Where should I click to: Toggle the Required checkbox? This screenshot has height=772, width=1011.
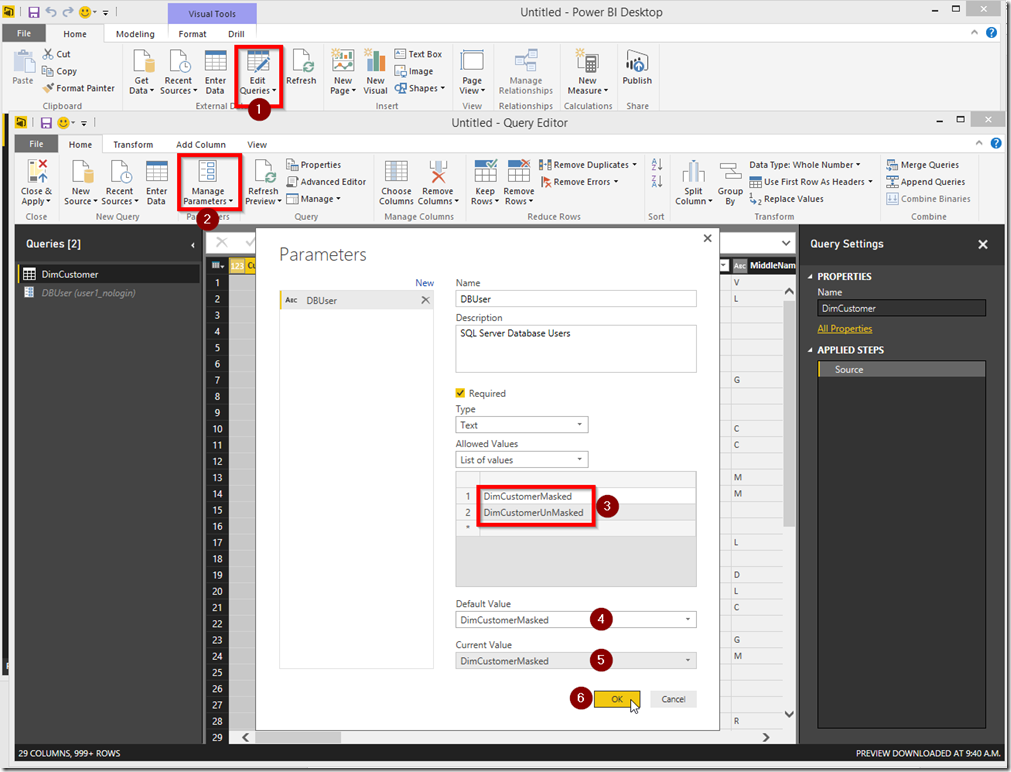pyautogui.click(x=460, y=393)
